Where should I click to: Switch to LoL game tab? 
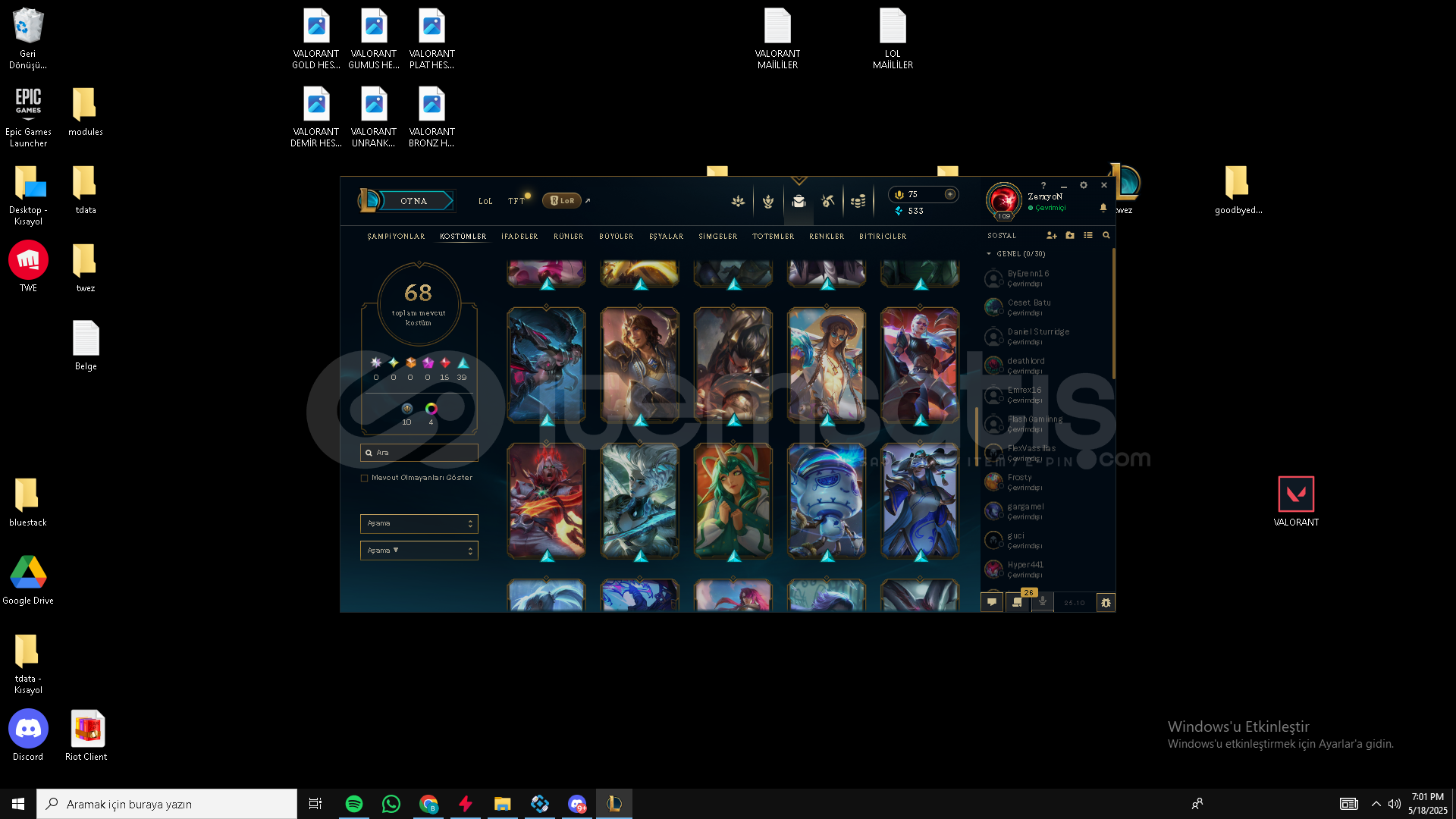point(485,202)
